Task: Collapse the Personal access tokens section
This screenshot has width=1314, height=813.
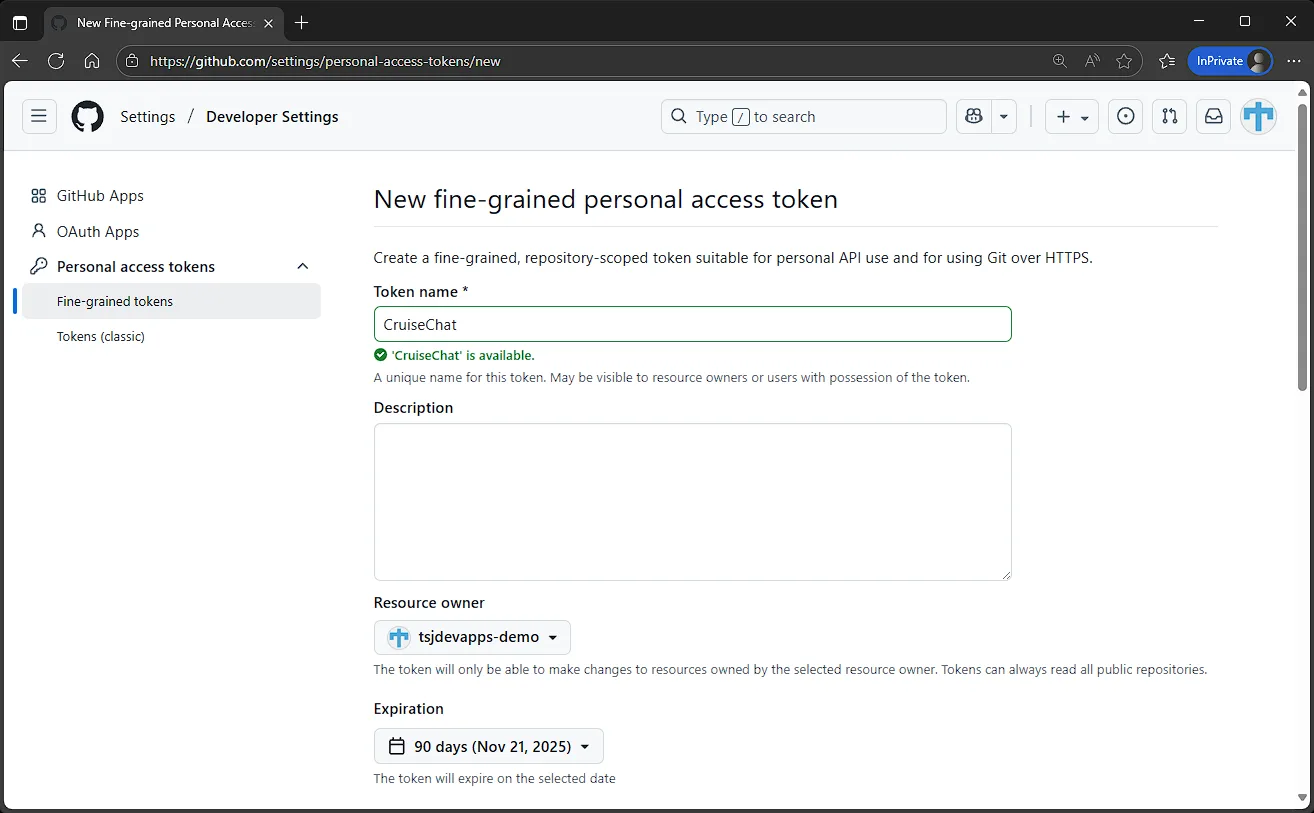Action: pyautogui.click(x=303, y=266)
